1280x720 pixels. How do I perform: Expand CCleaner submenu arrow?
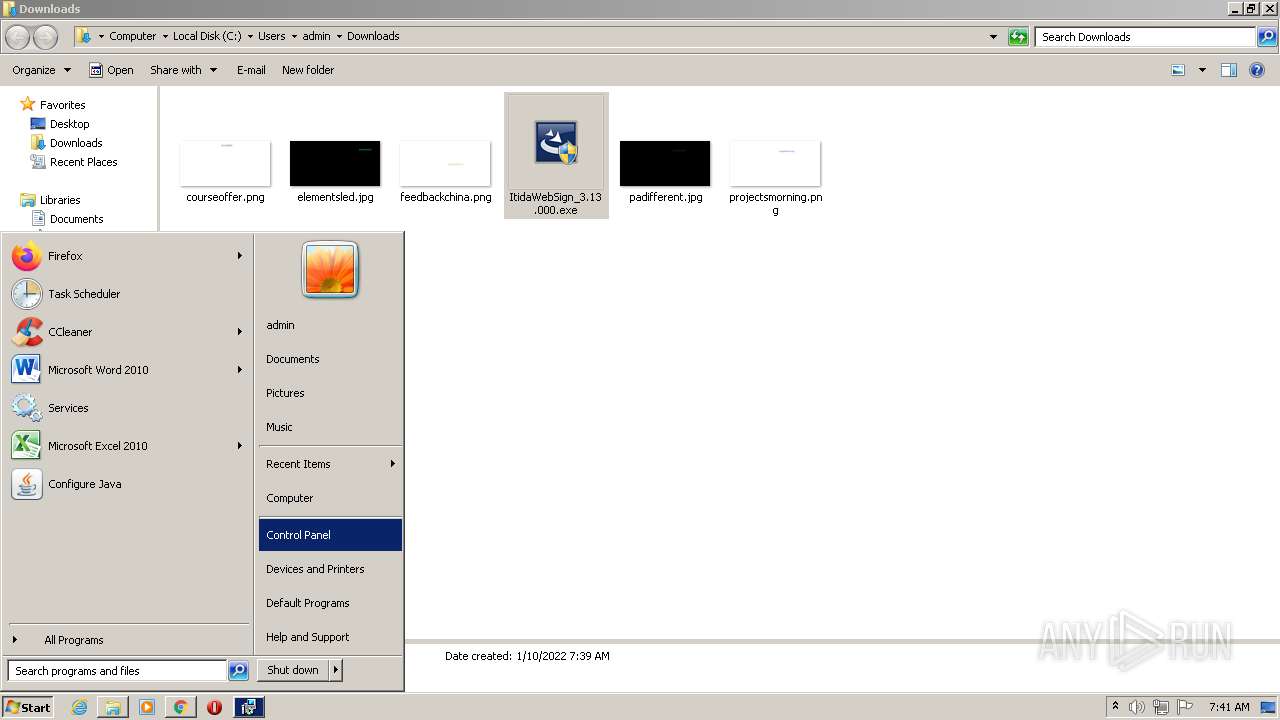click(x=240, y=332)
